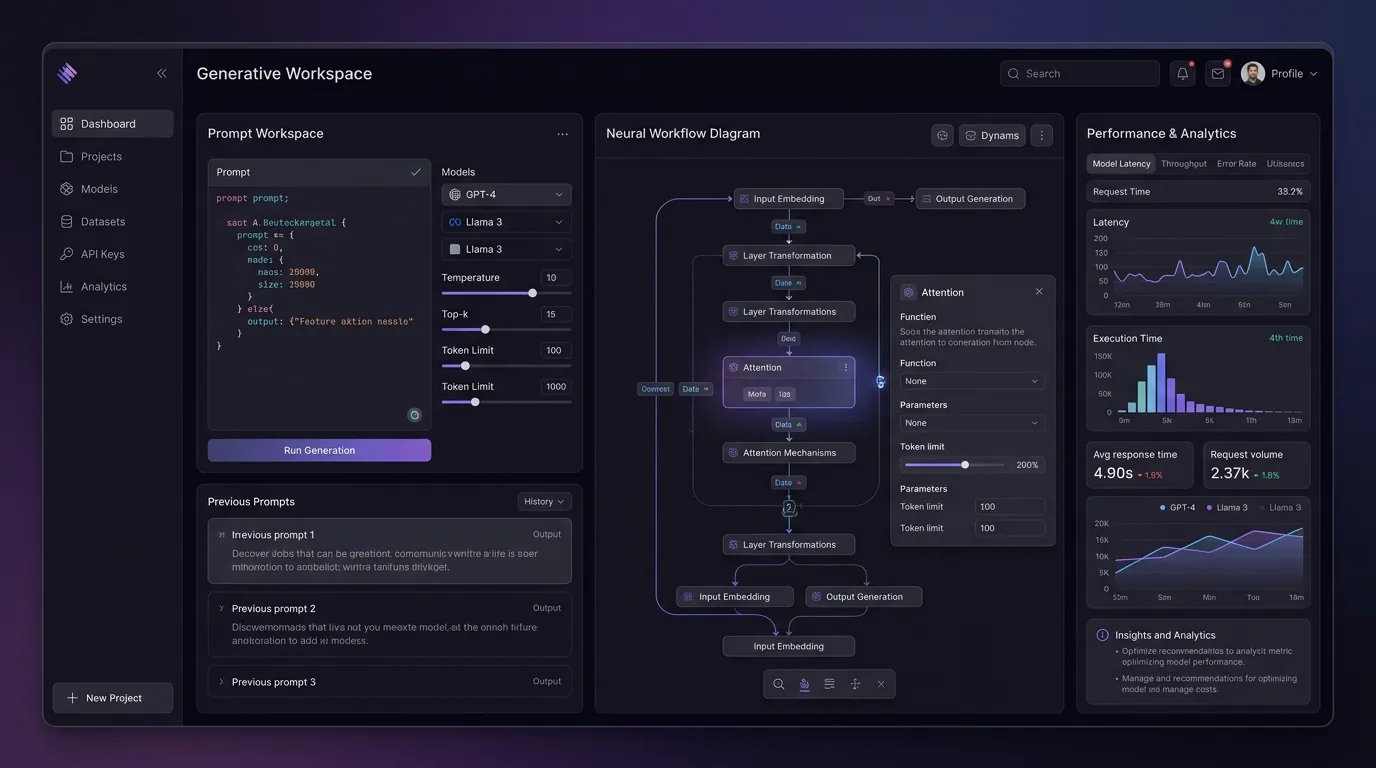Collapse the left sidebar with the double-chevron icon
The width and height of the screenshot is (1376, 768).
(x=162, y=73)
